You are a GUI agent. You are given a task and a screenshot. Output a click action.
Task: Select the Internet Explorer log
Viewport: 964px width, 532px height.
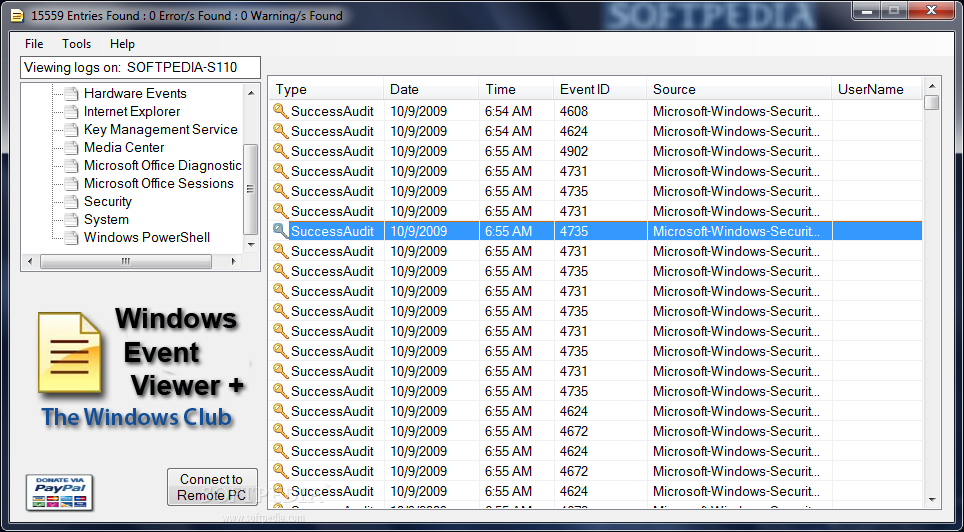point(132,111)
